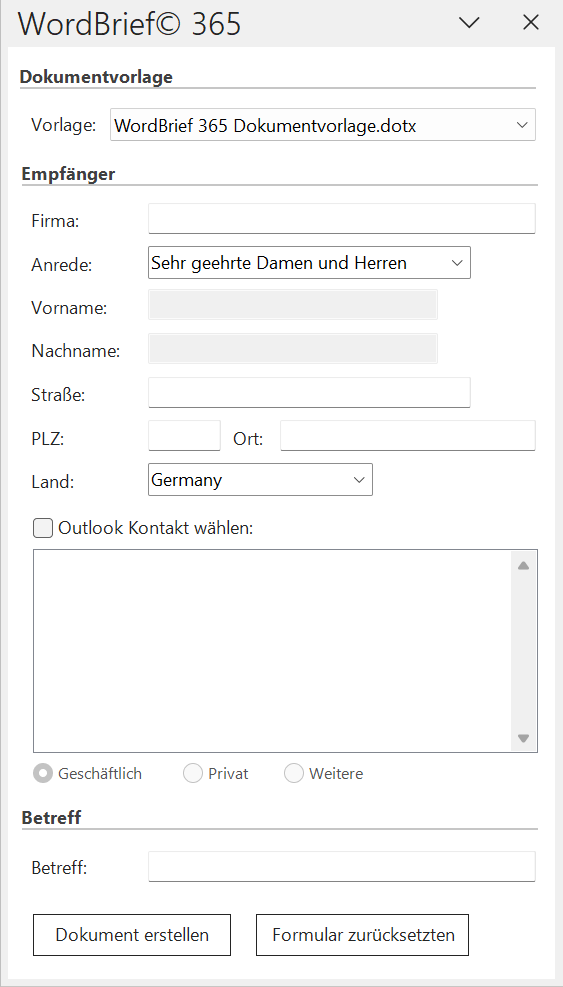The width and height of the screenshot is (563, 987).
Task: Click the contacts list scroll-down arrow
Action: coord(523,738)
